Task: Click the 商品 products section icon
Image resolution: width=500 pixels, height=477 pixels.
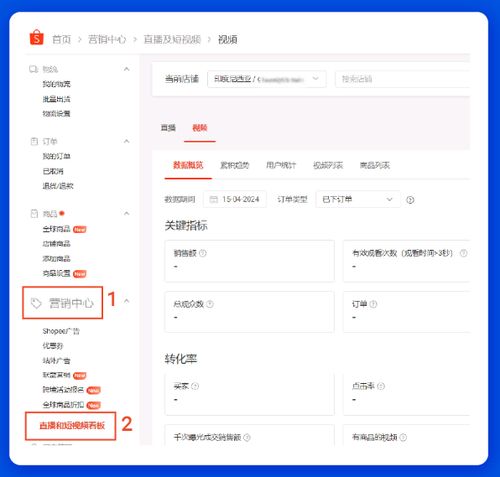Action: pos(34,213)
